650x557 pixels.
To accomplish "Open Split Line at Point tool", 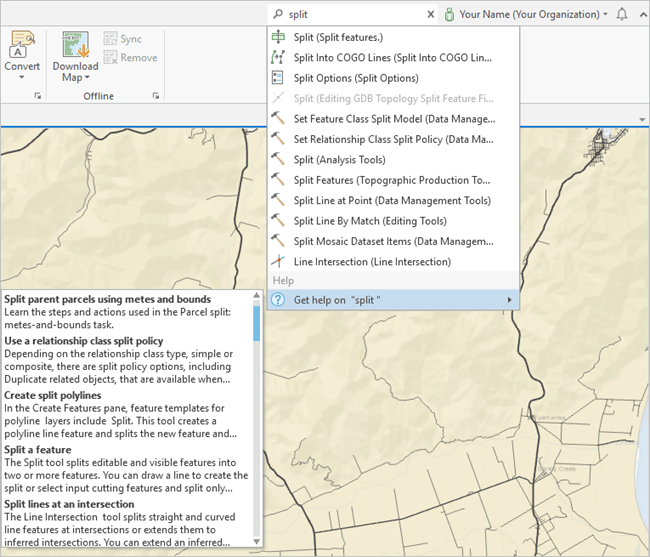I will 393,200.
